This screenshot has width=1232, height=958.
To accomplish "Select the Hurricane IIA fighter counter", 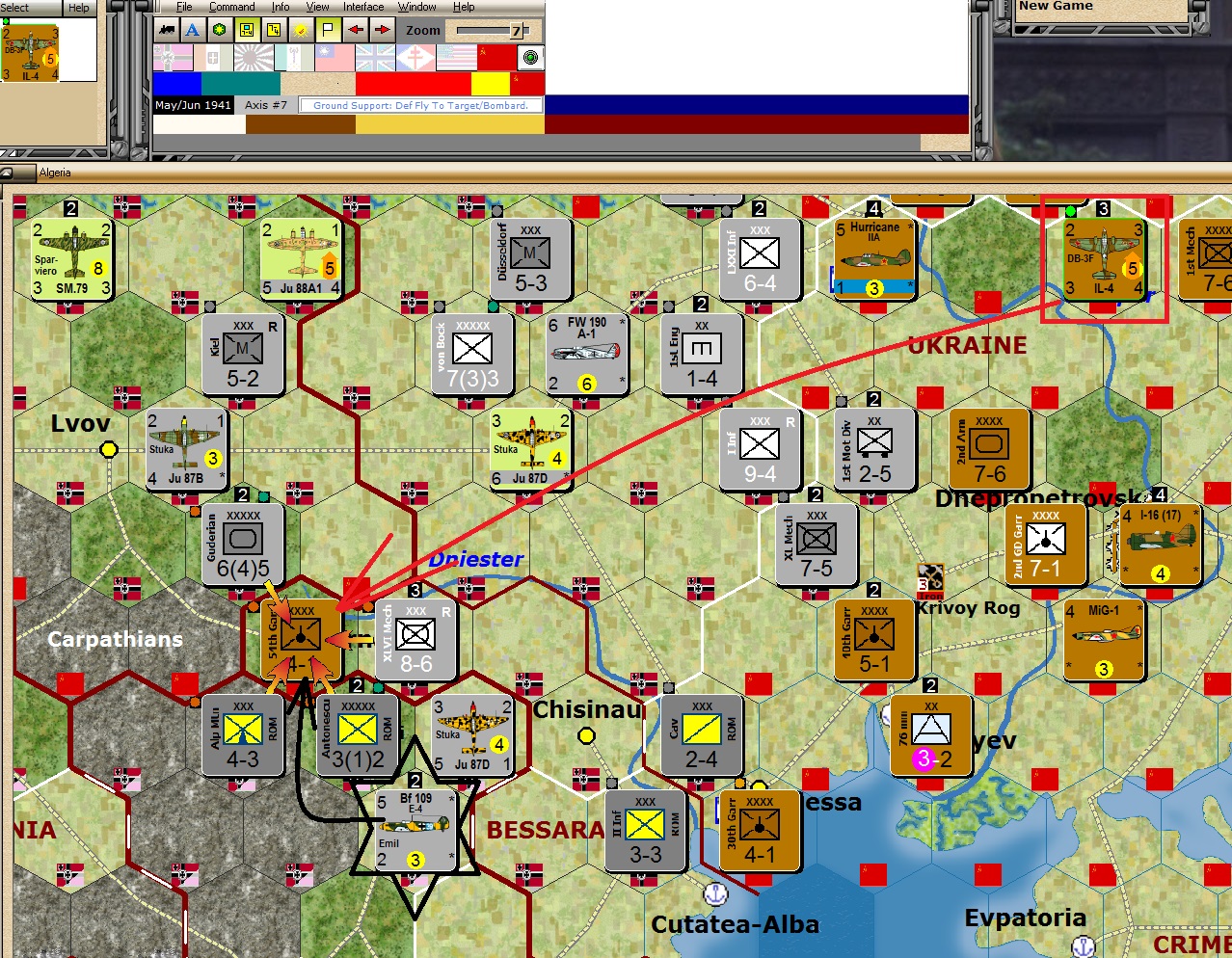I will coord(873,258).
